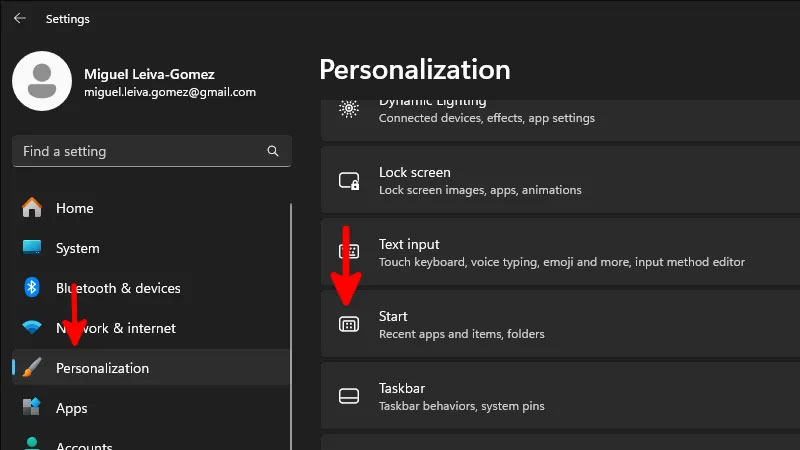The image size is (800, 450).
Task: Select the Accounts person icon
Action: pyautogui.click(x=32, y=443)
